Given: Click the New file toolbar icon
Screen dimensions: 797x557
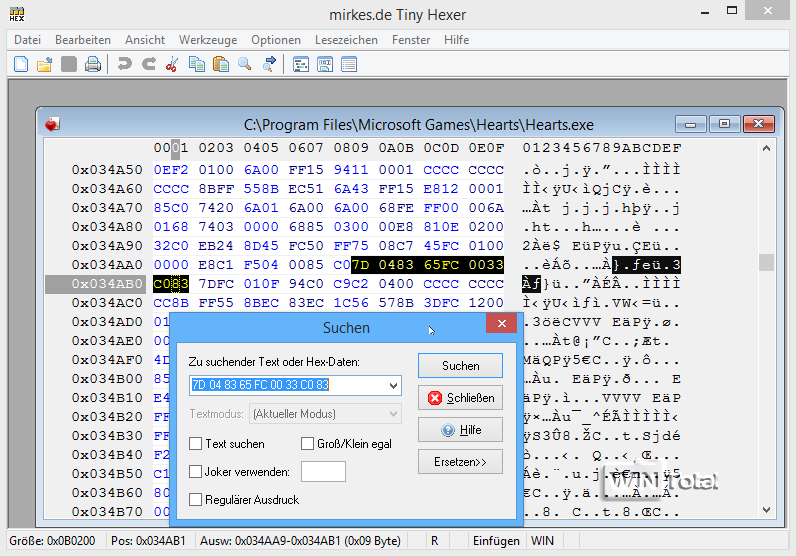Looking at the screenshot, I should (x=21, y=64).
